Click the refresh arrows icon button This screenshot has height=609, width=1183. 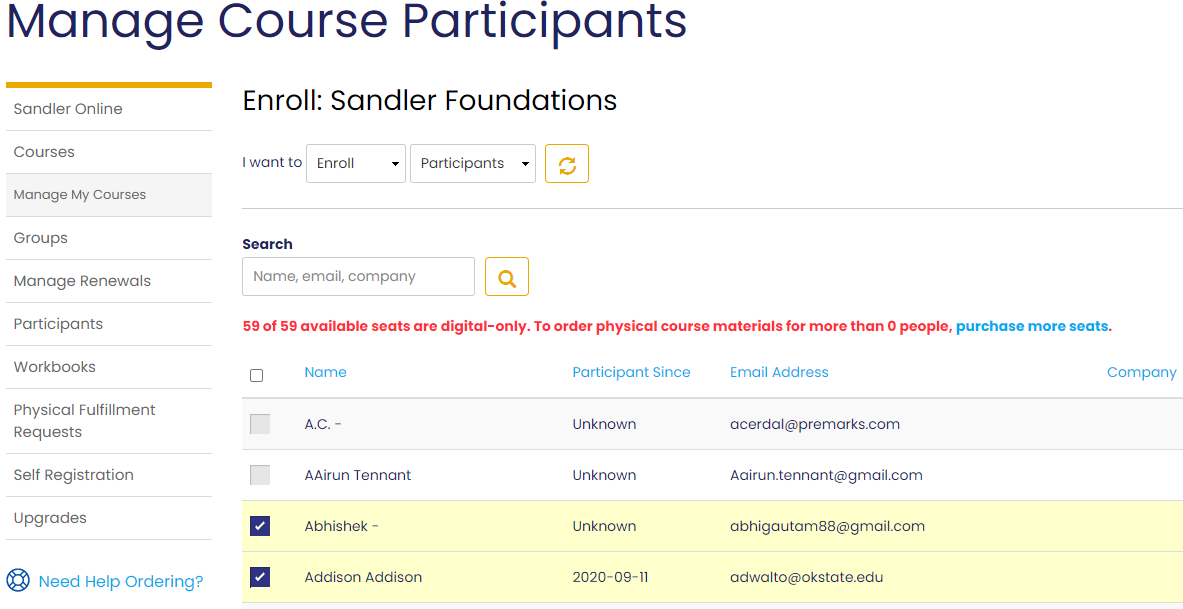pos(567,164)
